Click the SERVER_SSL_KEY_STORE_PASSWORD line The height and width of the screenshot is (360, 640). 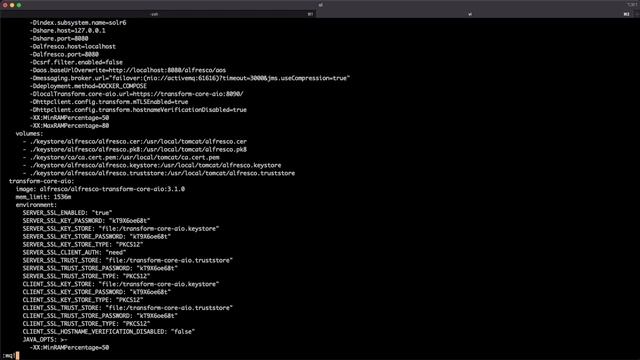click(x=97, y=236)
